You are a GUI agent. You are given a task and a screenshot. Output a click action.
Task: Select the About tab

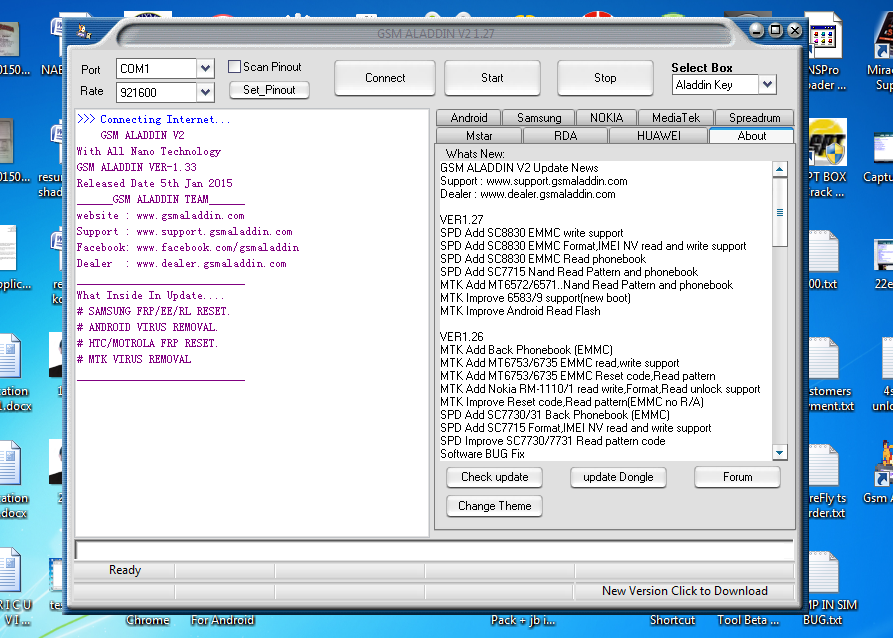point(752,136)
